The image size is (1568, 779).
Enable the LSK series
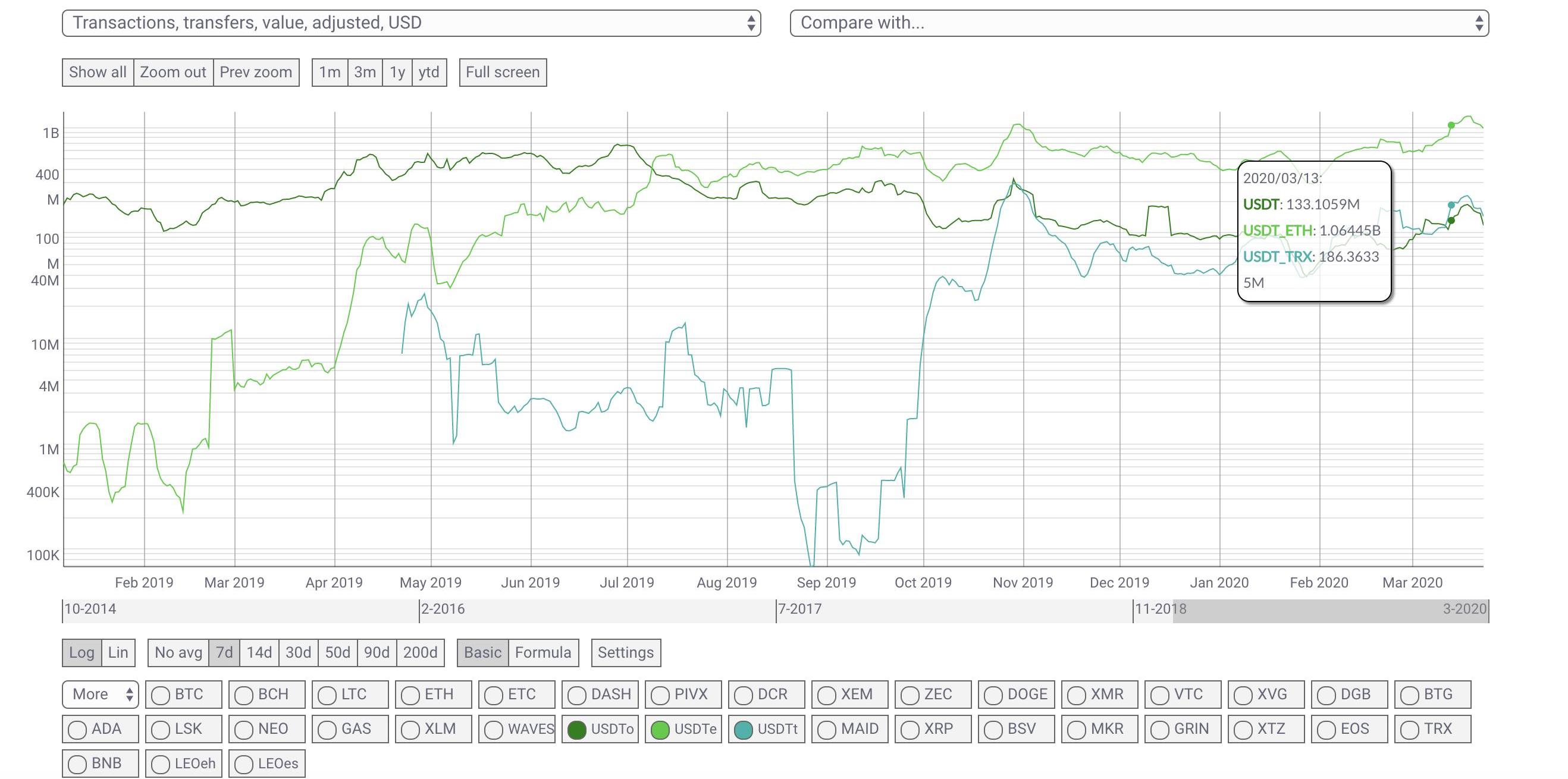pos(184,729)
